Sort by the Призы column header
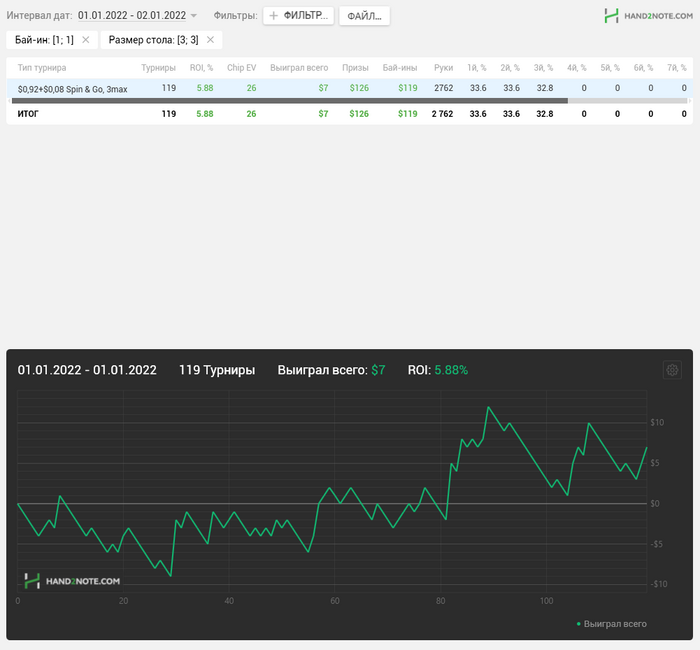Viewport: 700px width, 650px height. pos(355,67)
